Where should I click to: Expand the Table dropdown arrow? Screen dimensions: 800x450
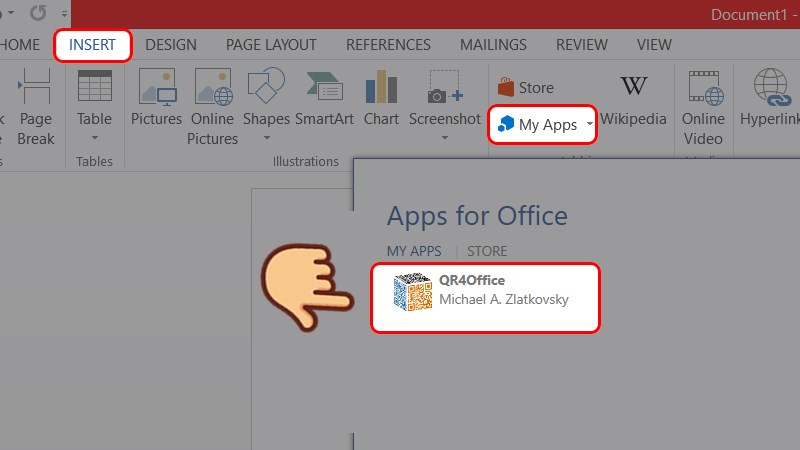tap(94, 138)
